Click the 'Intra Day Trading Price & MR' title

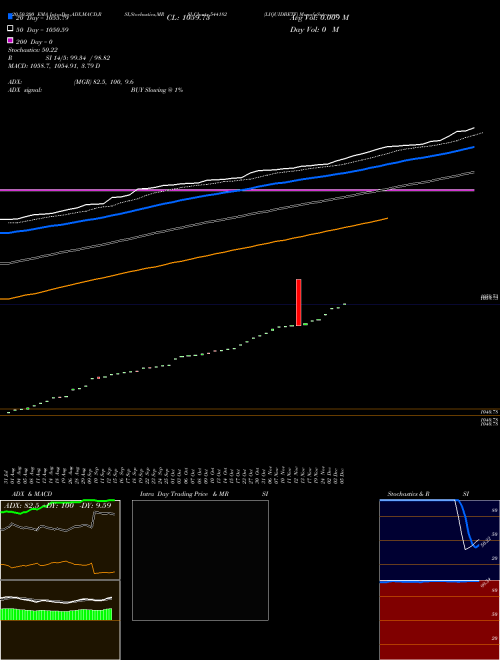click(x=184, y=494)
